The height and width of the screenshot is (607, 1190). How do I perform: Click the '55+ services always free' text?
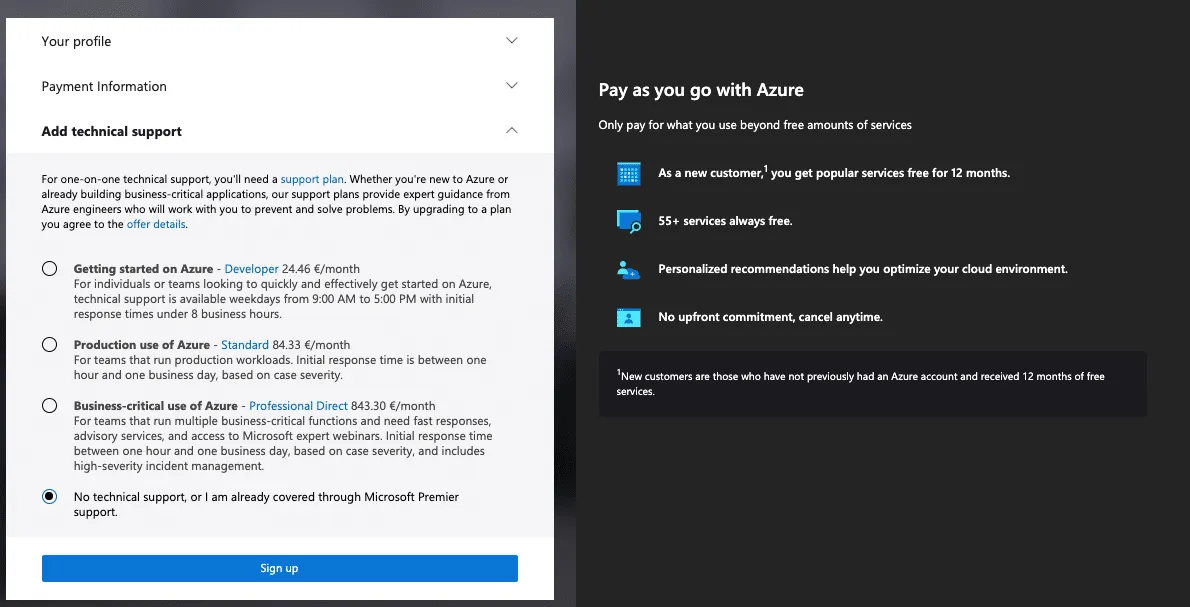725,221
